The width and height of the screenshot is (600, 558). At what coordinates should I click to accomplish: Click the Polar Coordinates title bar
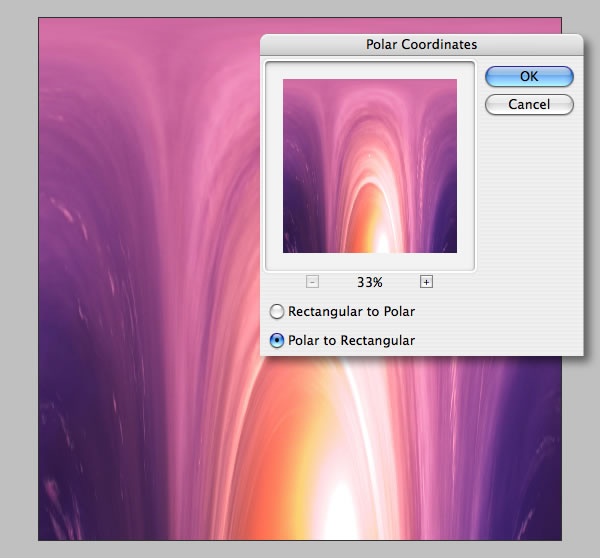(422, 44)
